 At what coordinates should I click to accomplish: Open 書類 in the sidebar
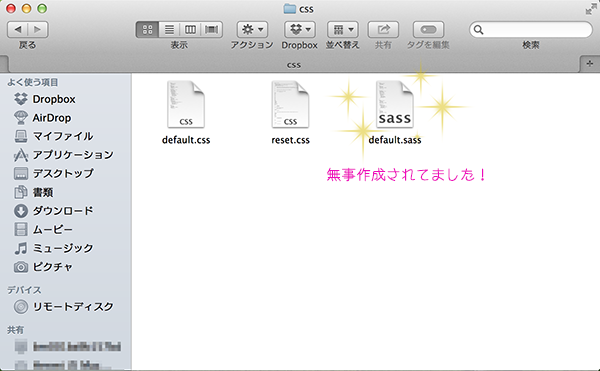tap(33, 192)
